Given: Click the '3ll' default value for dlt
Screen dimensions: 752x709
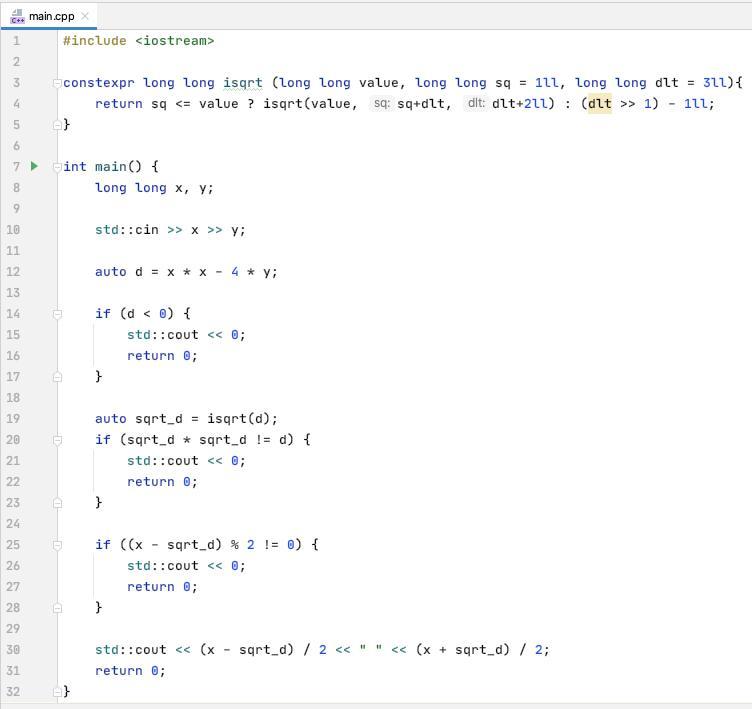Looking at the screenshot, I should 715,83.
